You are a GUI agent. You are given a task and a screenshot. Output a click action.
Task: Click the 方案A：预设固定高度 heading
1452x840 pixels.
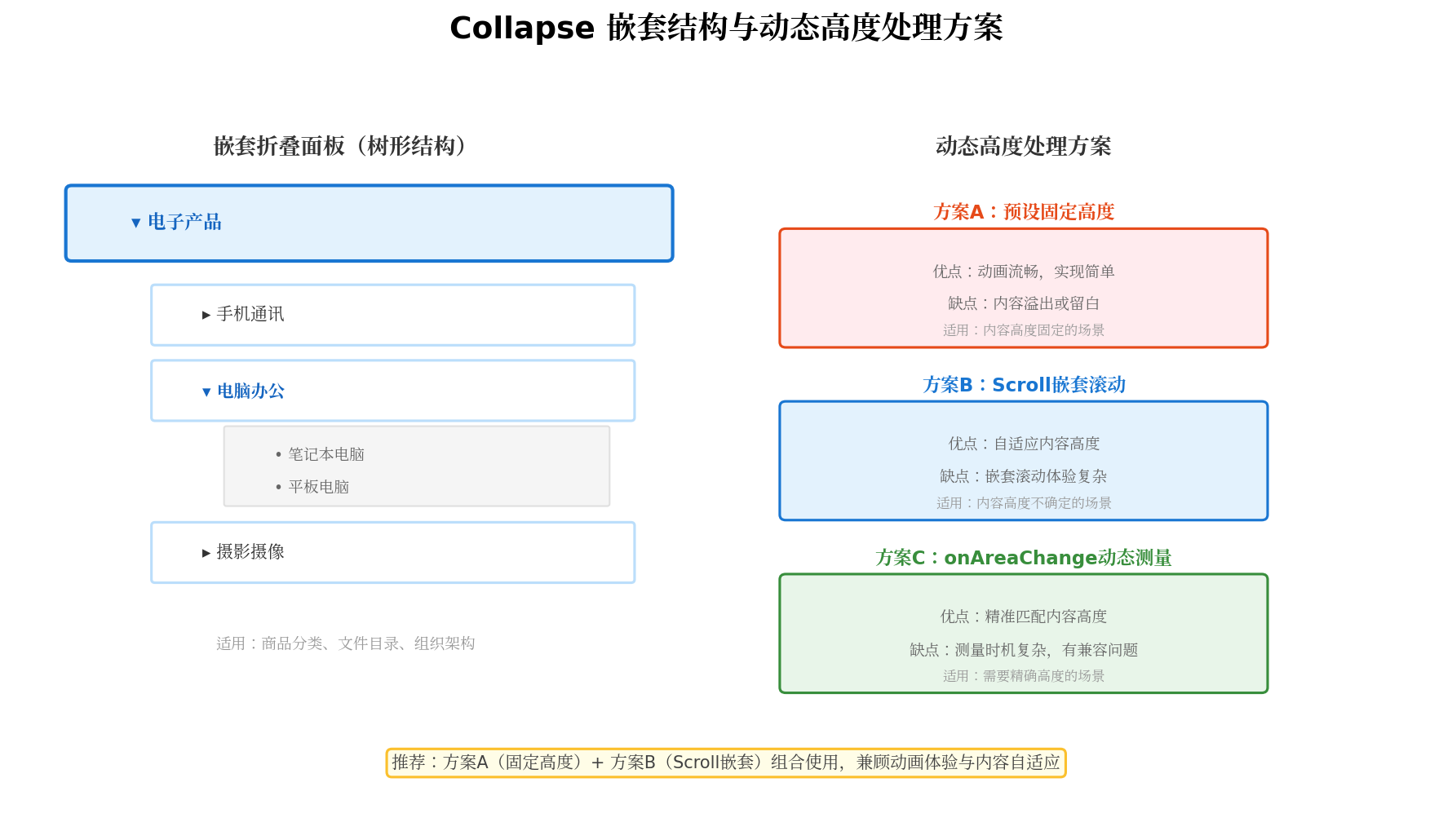coord(1024,212)
